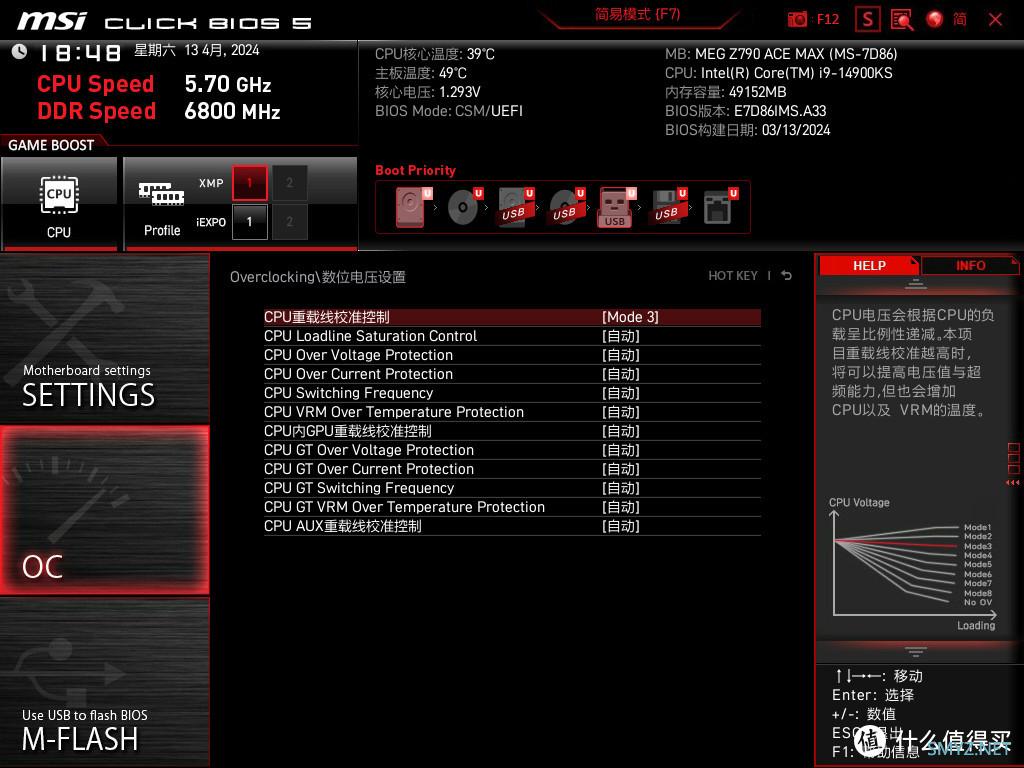Switch to Easy Mode (F7)
1024x768 pixels.
pos(637,14)
